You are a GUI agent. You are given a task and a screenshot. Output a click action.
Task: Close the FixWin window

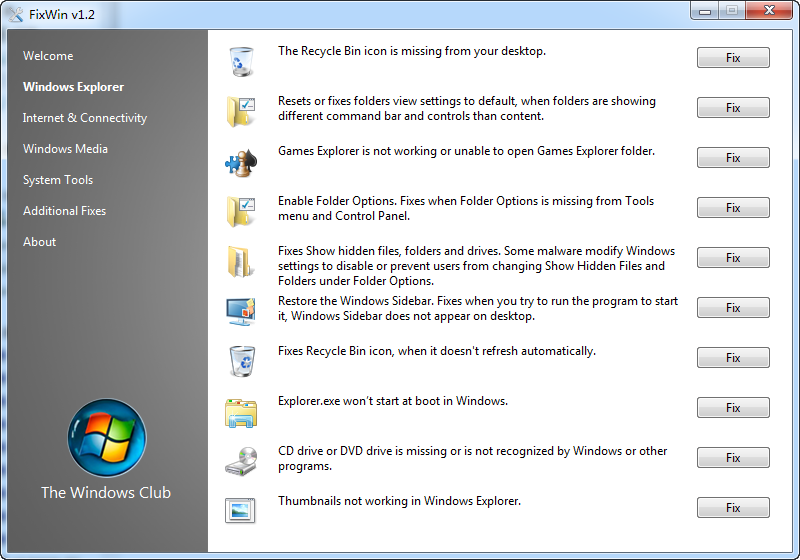coord(769,11)
